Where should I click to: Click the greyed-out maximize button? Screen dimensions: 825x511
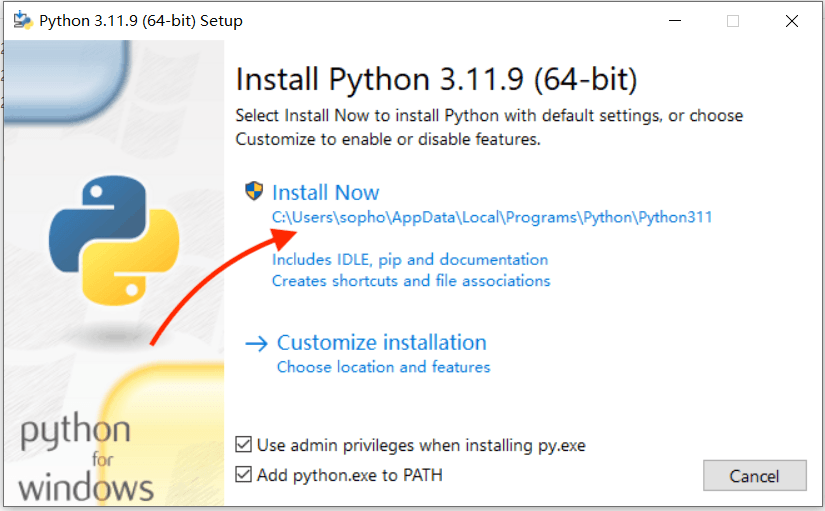pyautogui.click(x=733, y=20)
